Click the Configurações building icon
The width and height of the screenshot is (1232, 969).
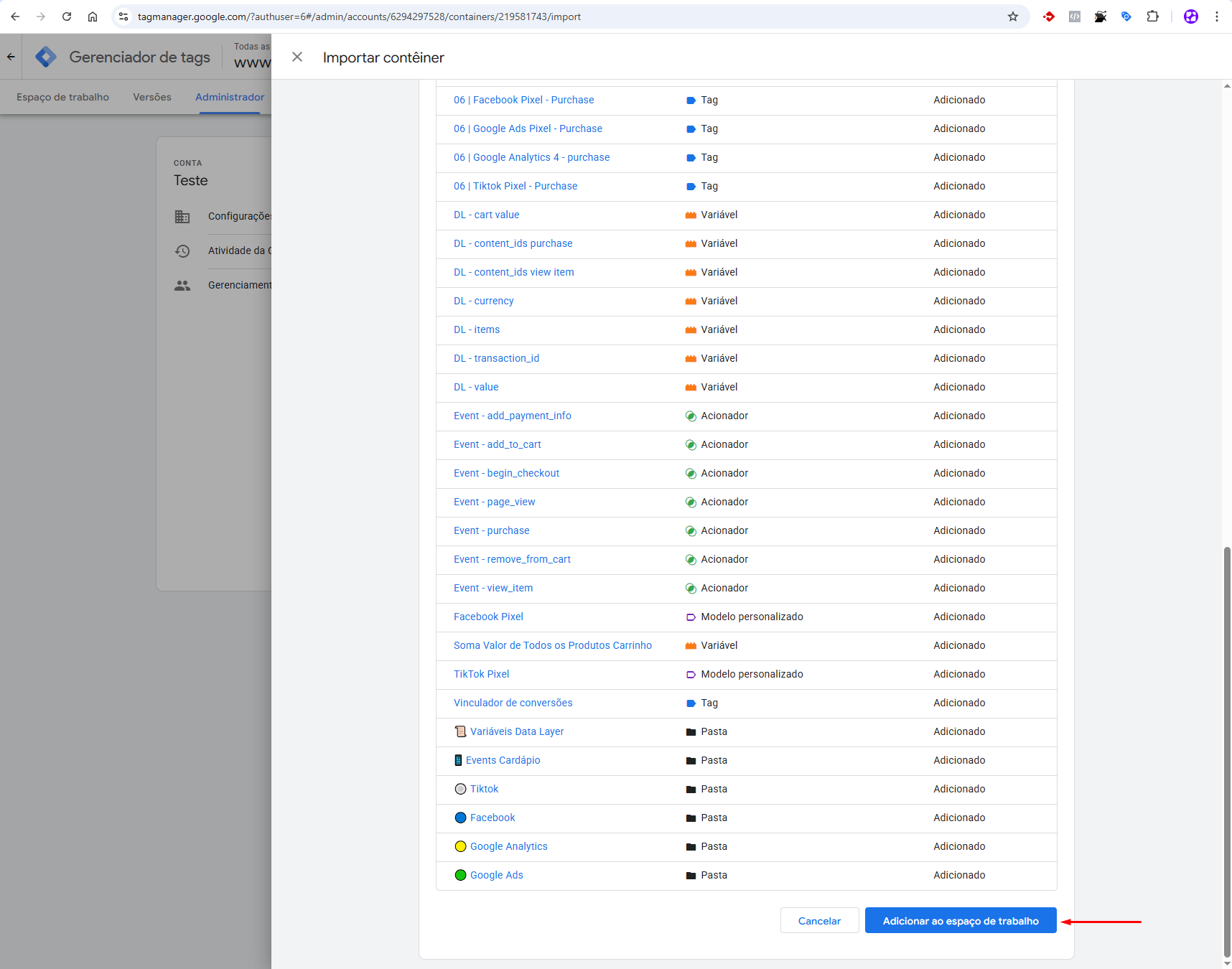click(x=182, y=216)
